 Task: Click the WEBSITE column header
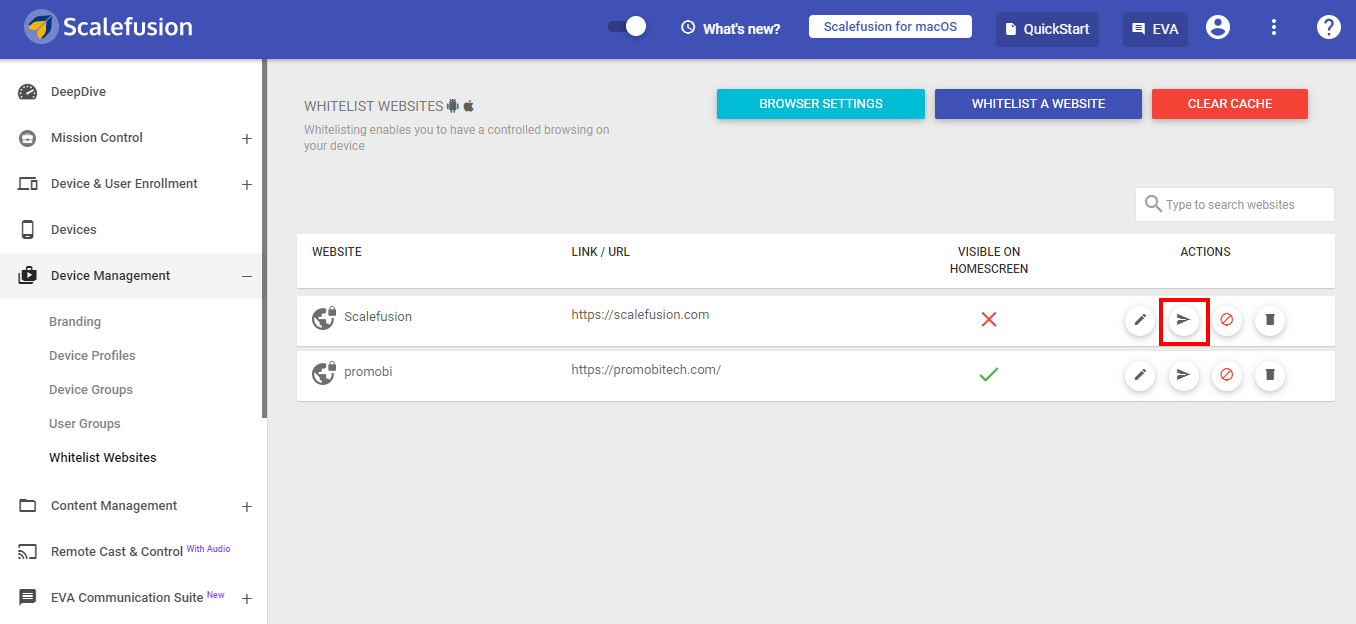point(337,252)
